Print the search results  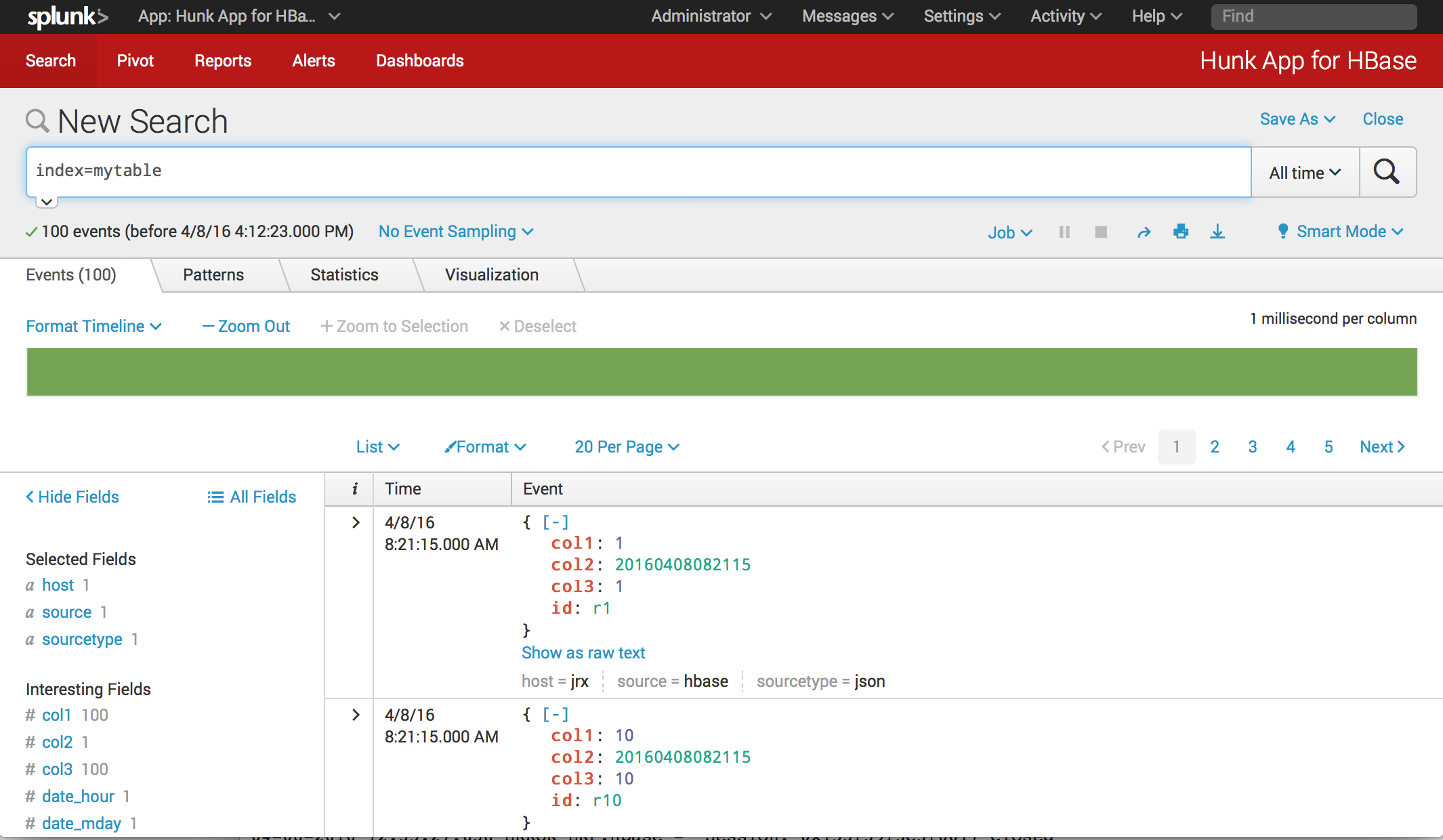pyautogui.click(x=1181, y=232)
